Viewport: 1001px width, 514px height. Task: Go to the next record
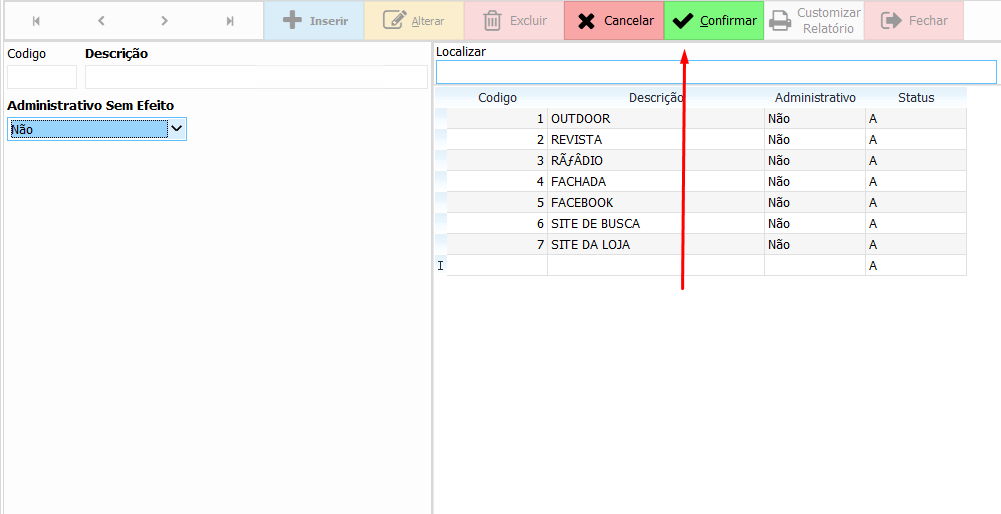pyautogui.click(x=165, y=21)
